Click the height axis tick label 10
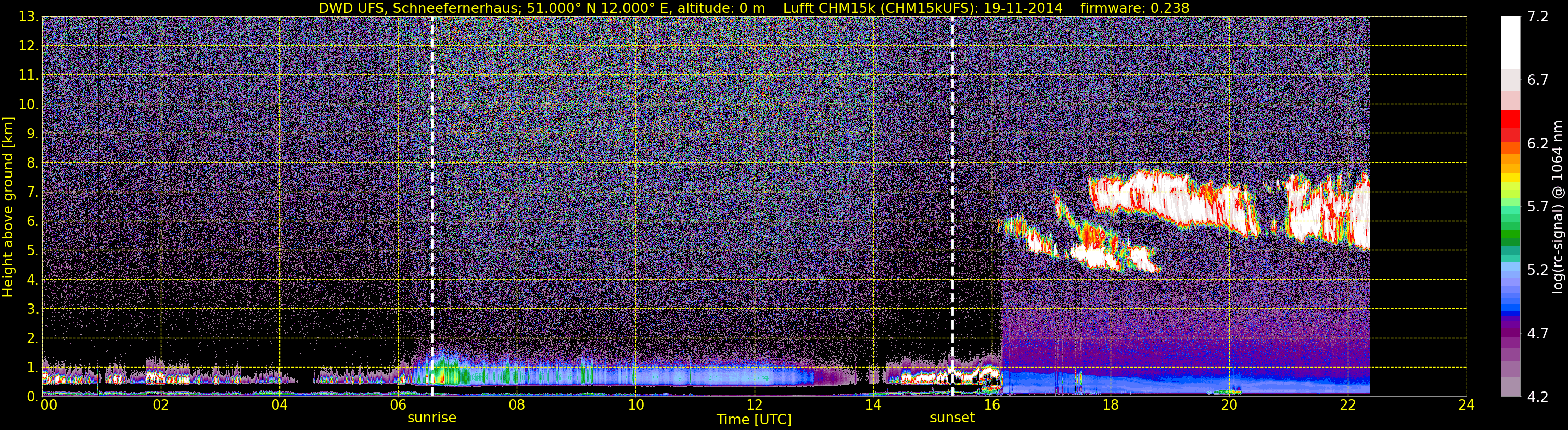1568x430 pixels. click(28, 105)
